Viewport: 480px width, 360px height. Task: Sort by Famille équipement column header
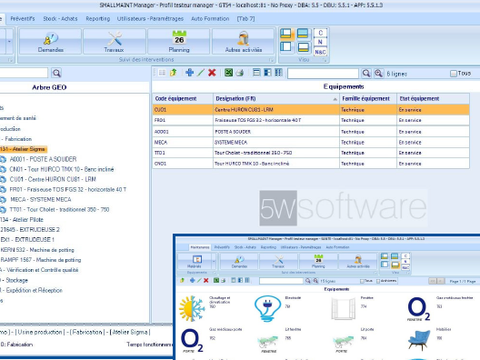[x=368, y=99]
